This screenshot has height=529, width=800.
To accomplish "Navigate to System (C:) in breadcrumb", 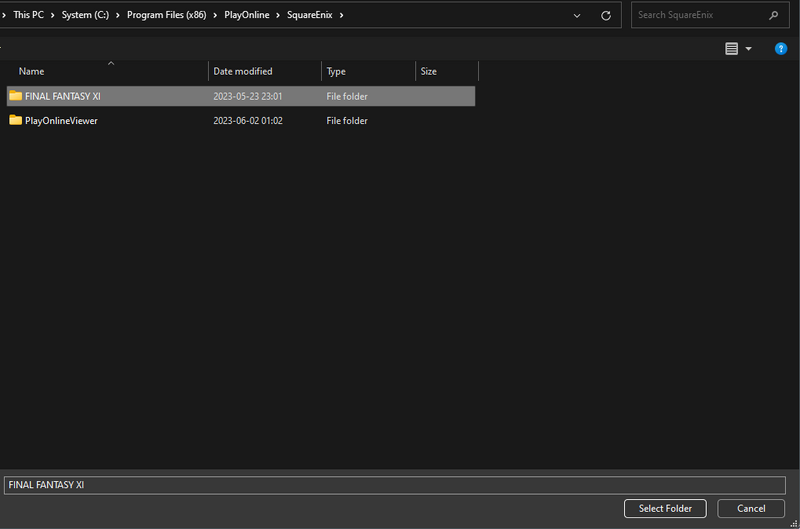I will 85,15.
